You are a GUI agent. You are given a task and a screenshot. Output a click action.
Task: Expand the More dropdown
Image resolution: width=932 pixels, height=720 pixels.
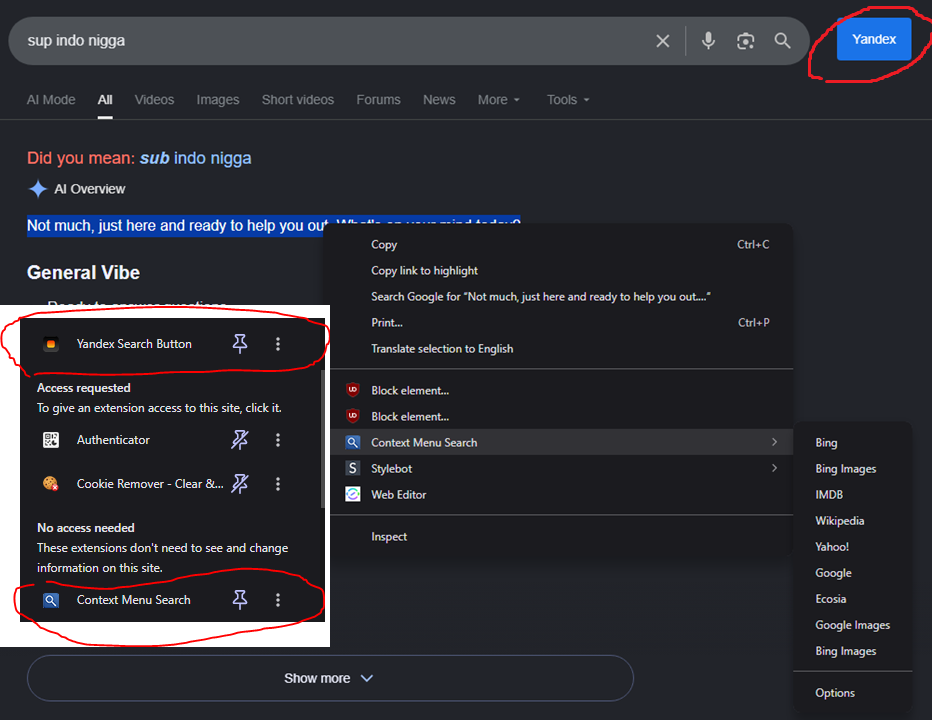(x=499, y=100)
